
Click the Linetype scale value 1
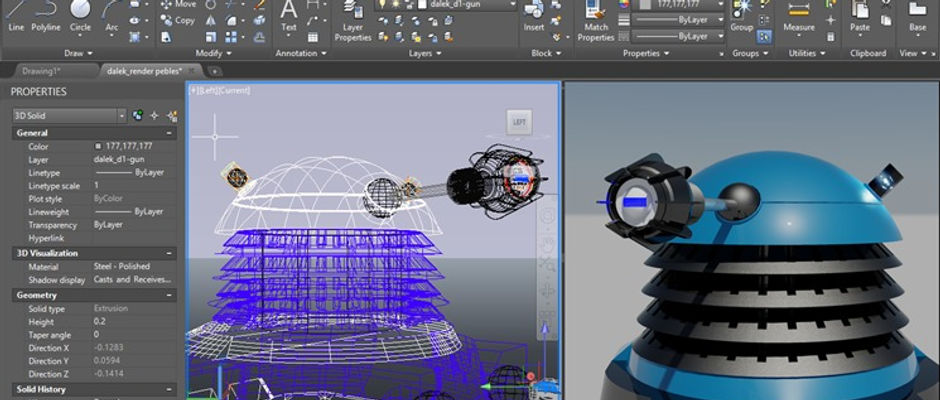tap(133, 186)
